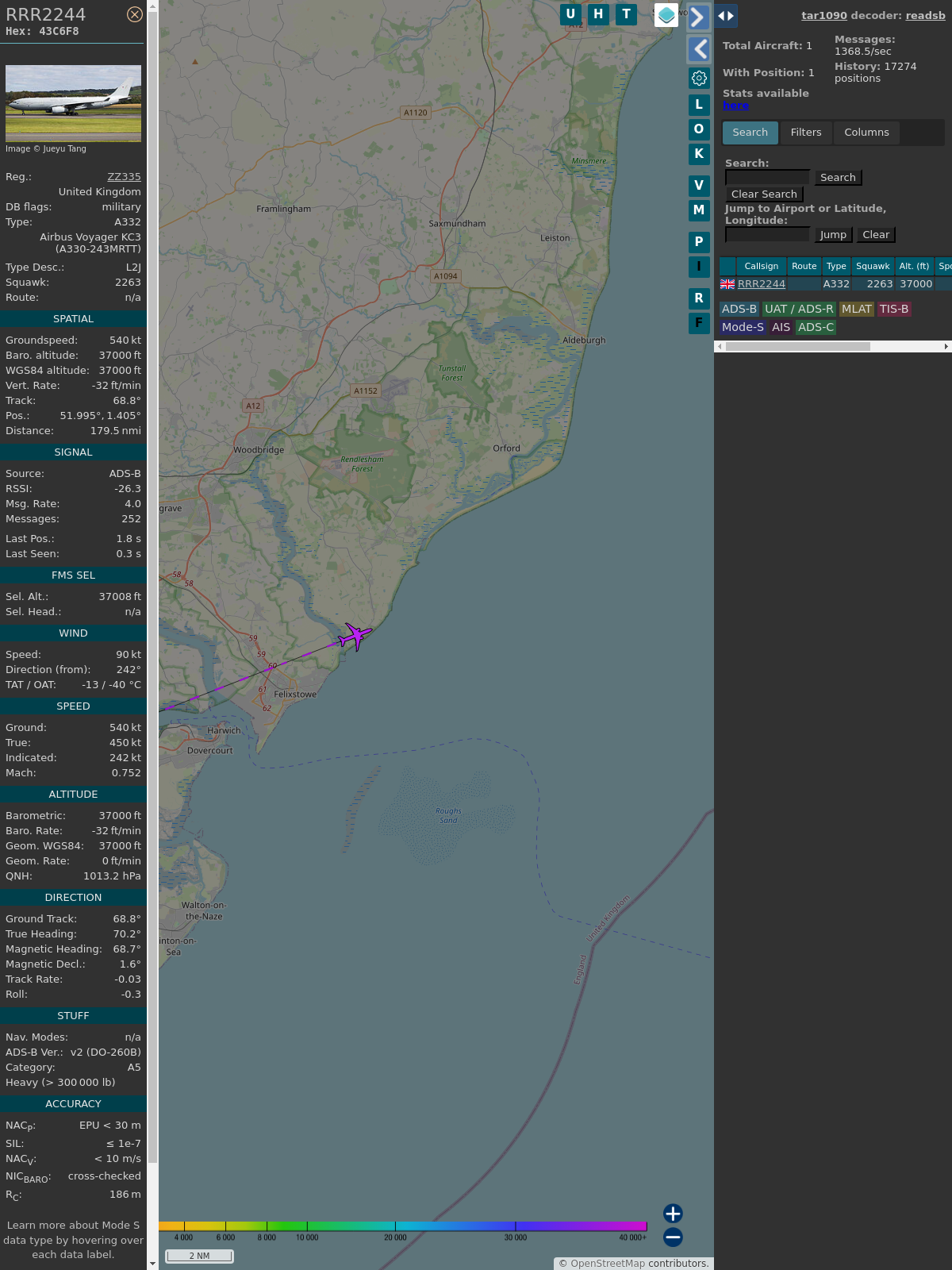Image resolution: width=952 pixels, height=1270 pixels.
Task: Click the purple aircraft icon on map
Action: pyautogui.click(x=355, y=636)
